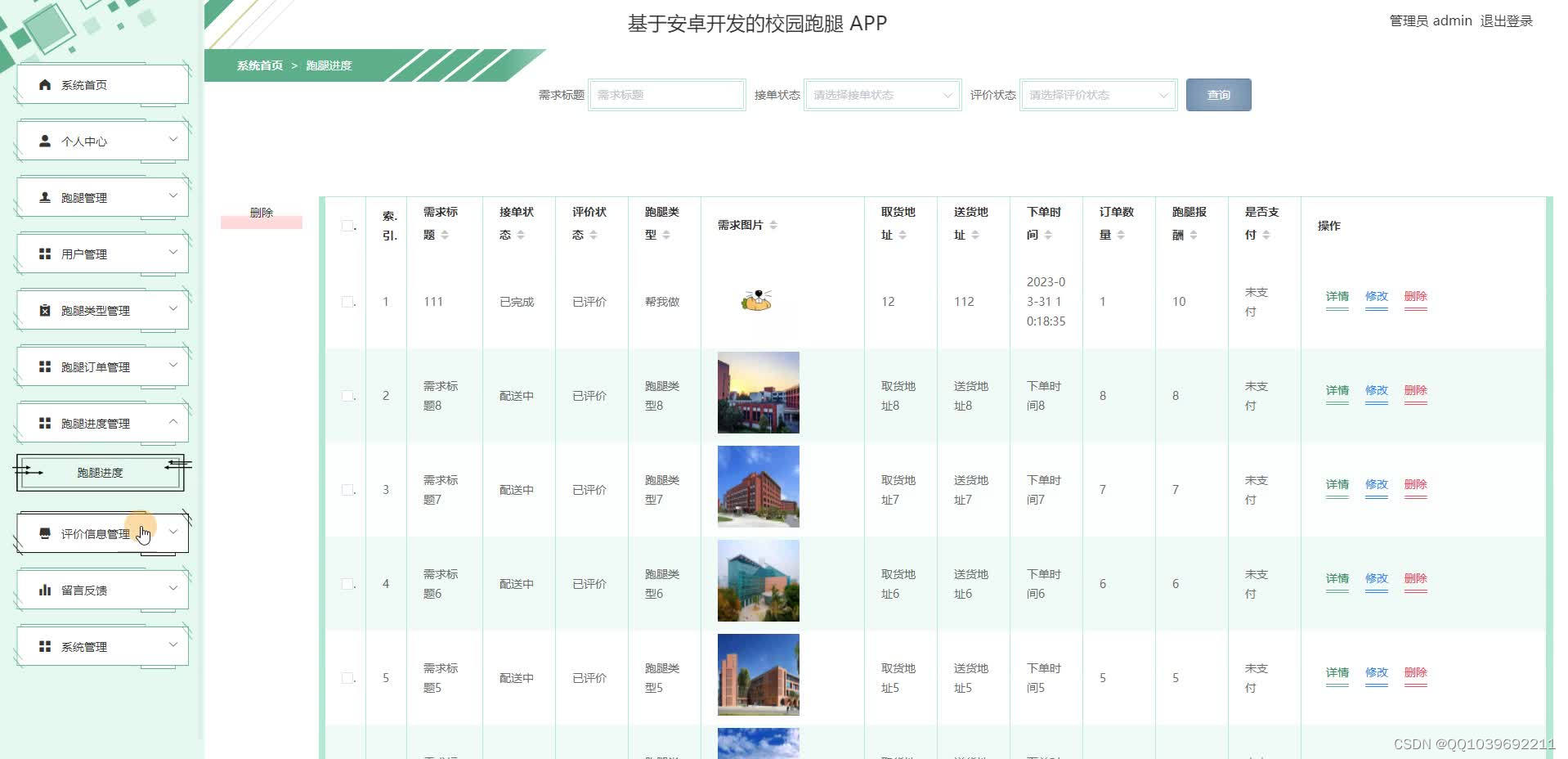Sort by 跑腿类型 column arrows
This screenshot has width=1568, height=759.
click(666, 235)
